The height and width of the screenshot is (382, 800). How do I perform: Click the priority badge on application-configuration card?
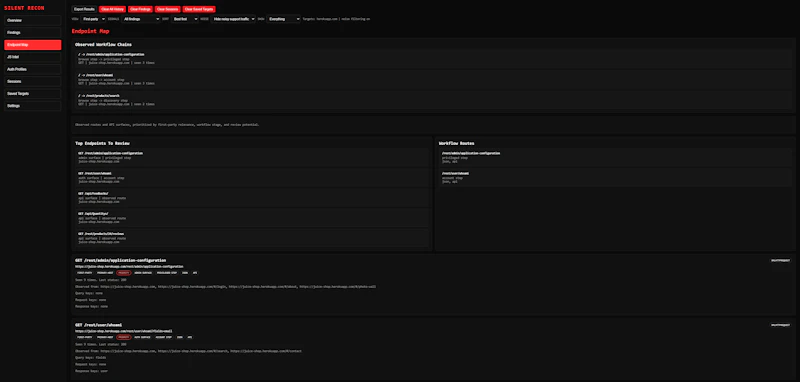[123, 273]
